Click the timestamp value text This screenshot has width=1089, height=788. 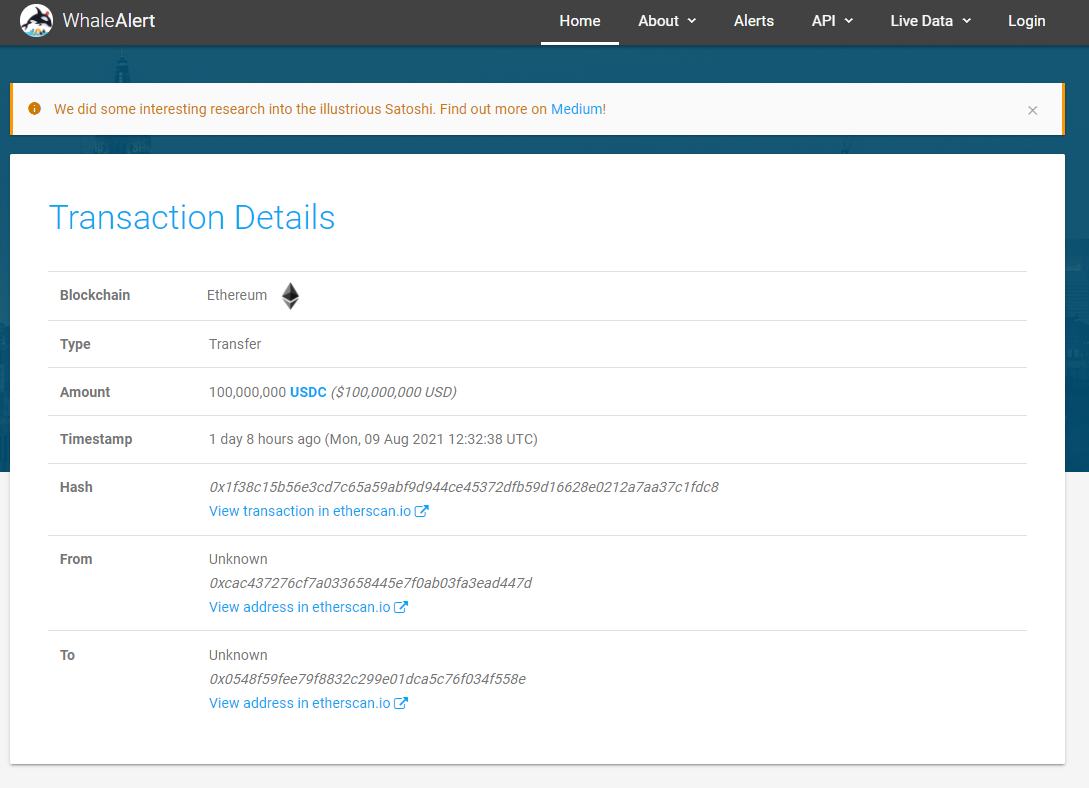point(373,439)
